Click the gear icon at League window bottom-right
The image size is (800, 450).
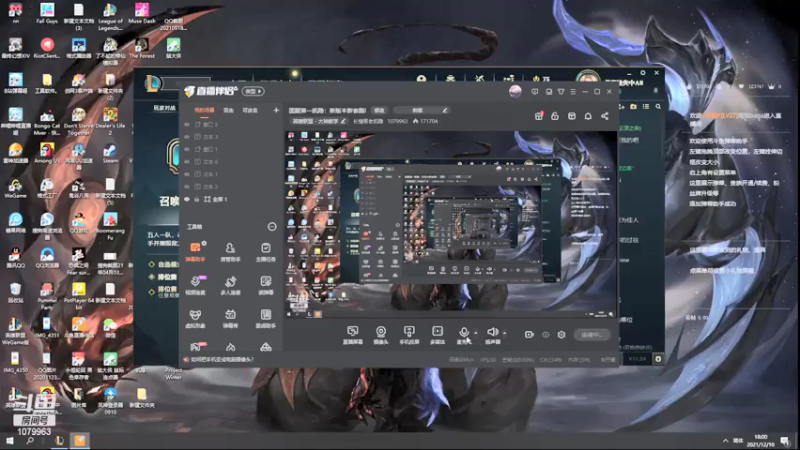658,359
